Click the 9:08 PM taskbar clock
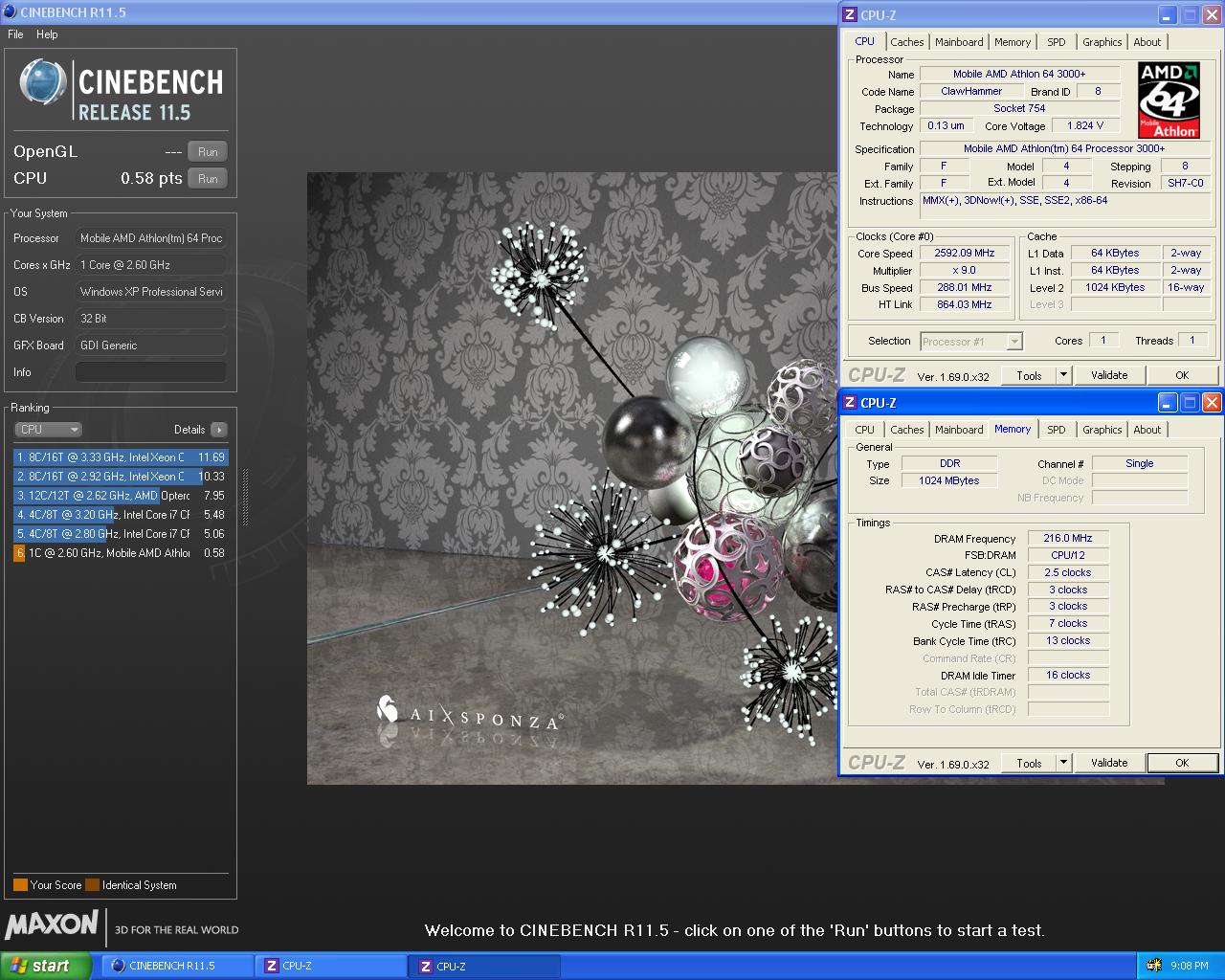Image resolution: width=1225 pixels, height=980 pixels. (x=1190, y=967)
